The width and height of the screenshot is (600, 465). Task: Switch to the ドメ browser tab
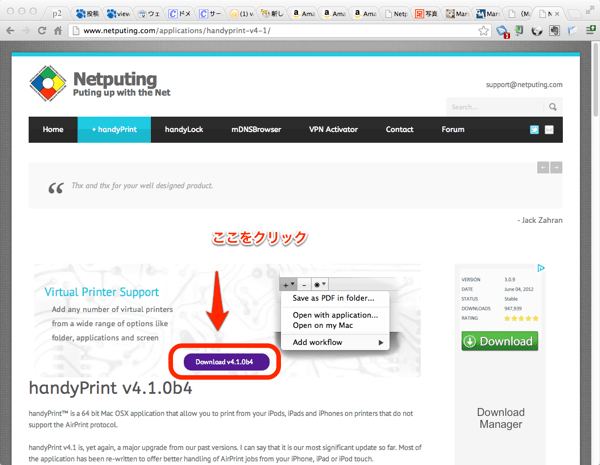[179, 14]
